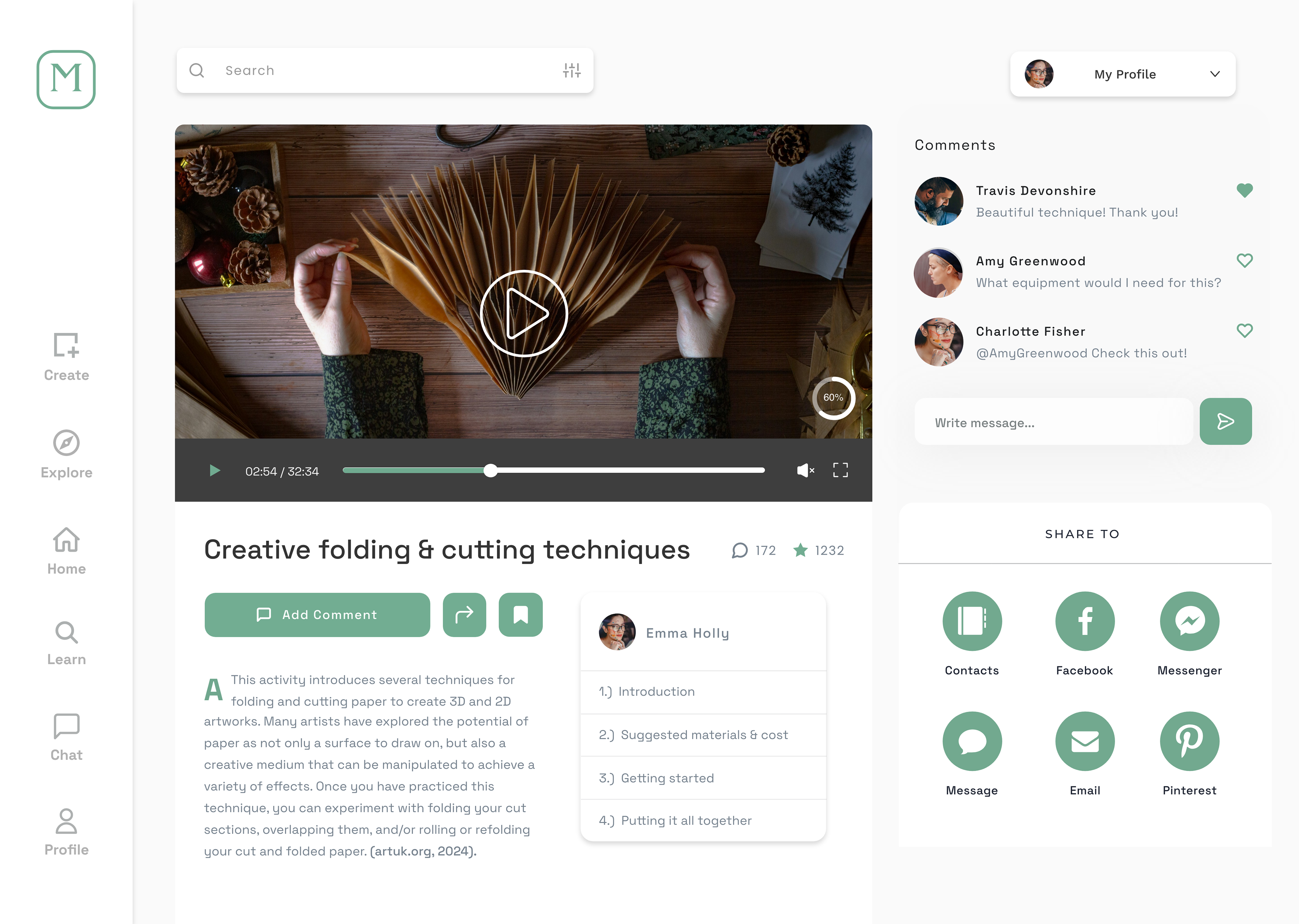Bookmark this video lesson
1299x924 pixels.
tap(520, 614)
